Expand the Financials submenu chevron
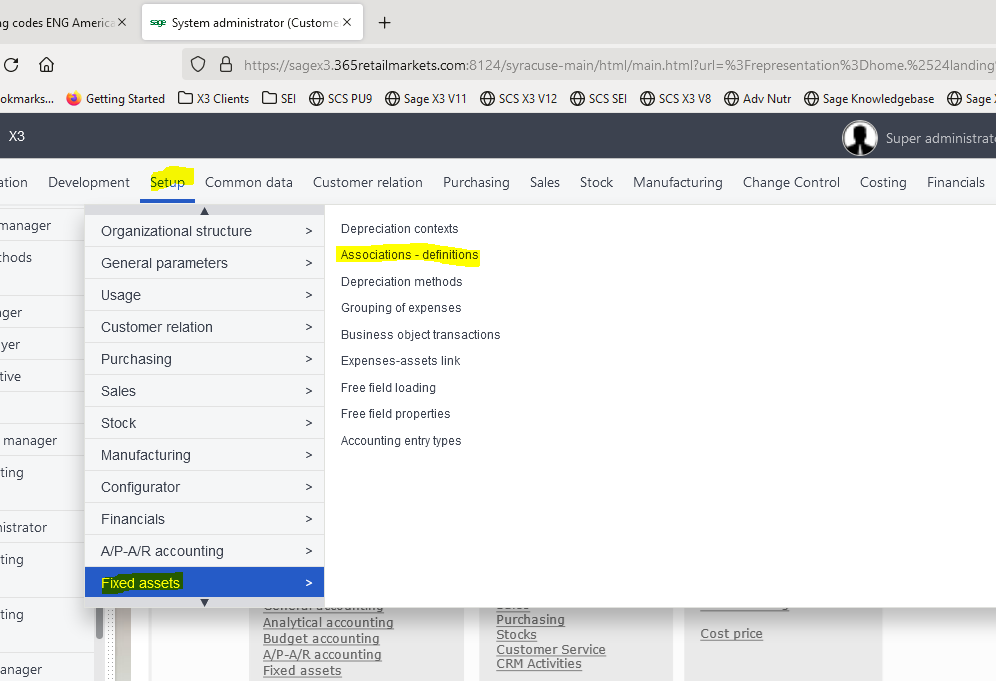996x681 pixels. tap(309, 518)
